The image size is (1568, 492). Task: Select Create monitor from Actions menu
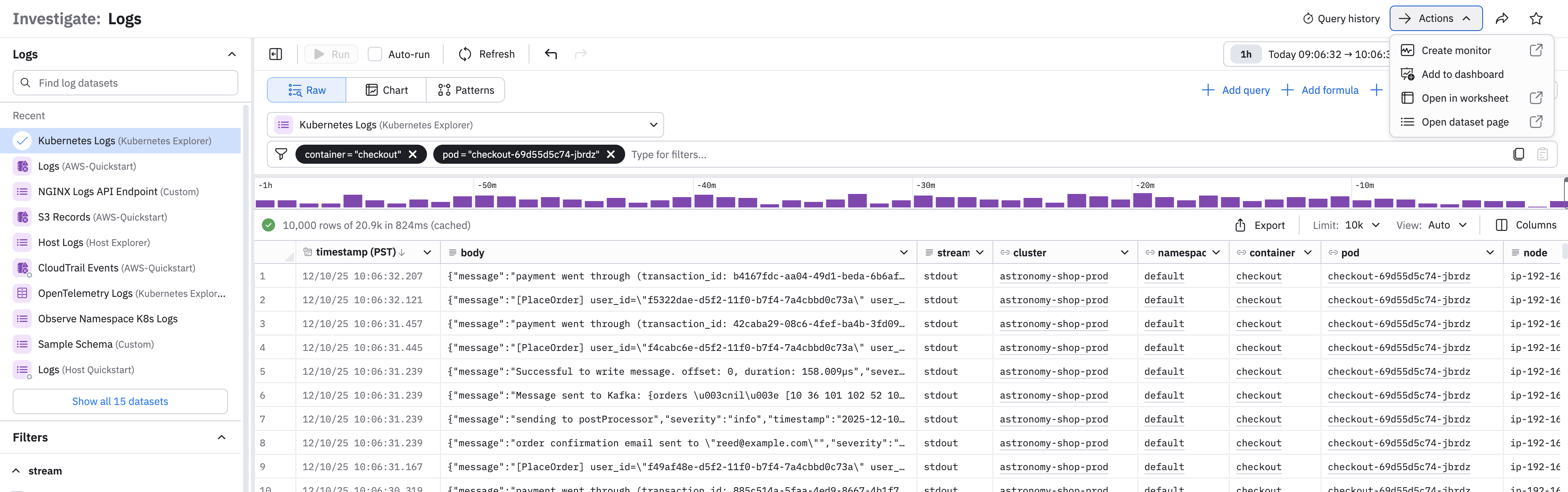point(1456,50)
